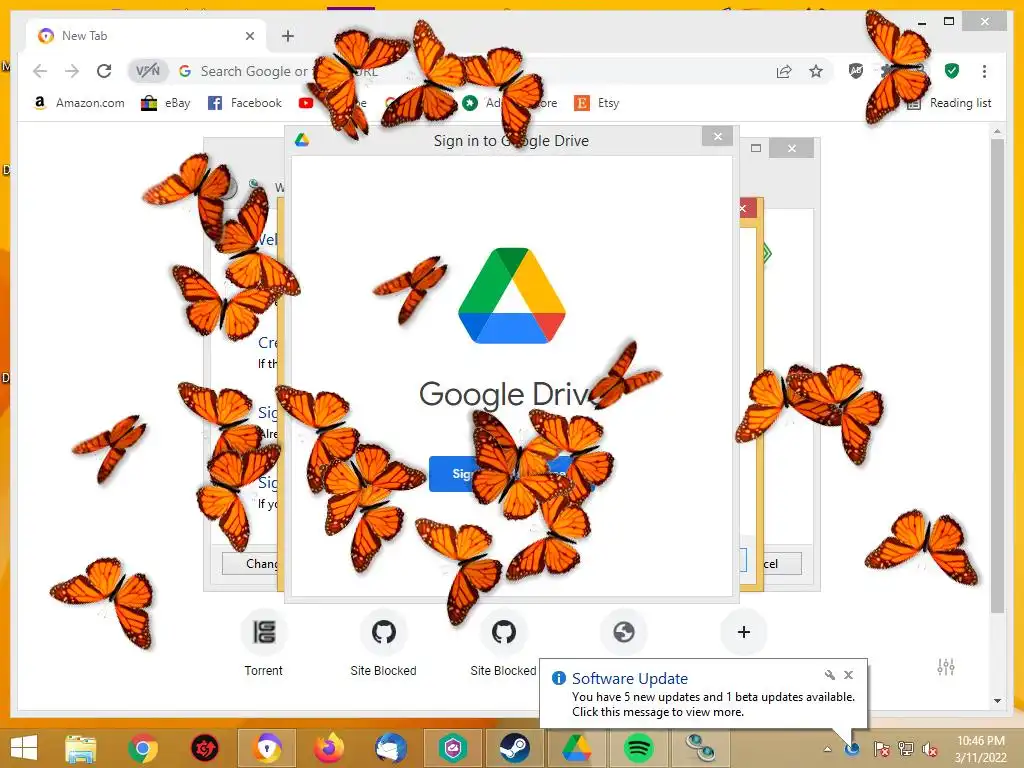Open the network tray icon

pyautogui.click(x=906, y=749)
